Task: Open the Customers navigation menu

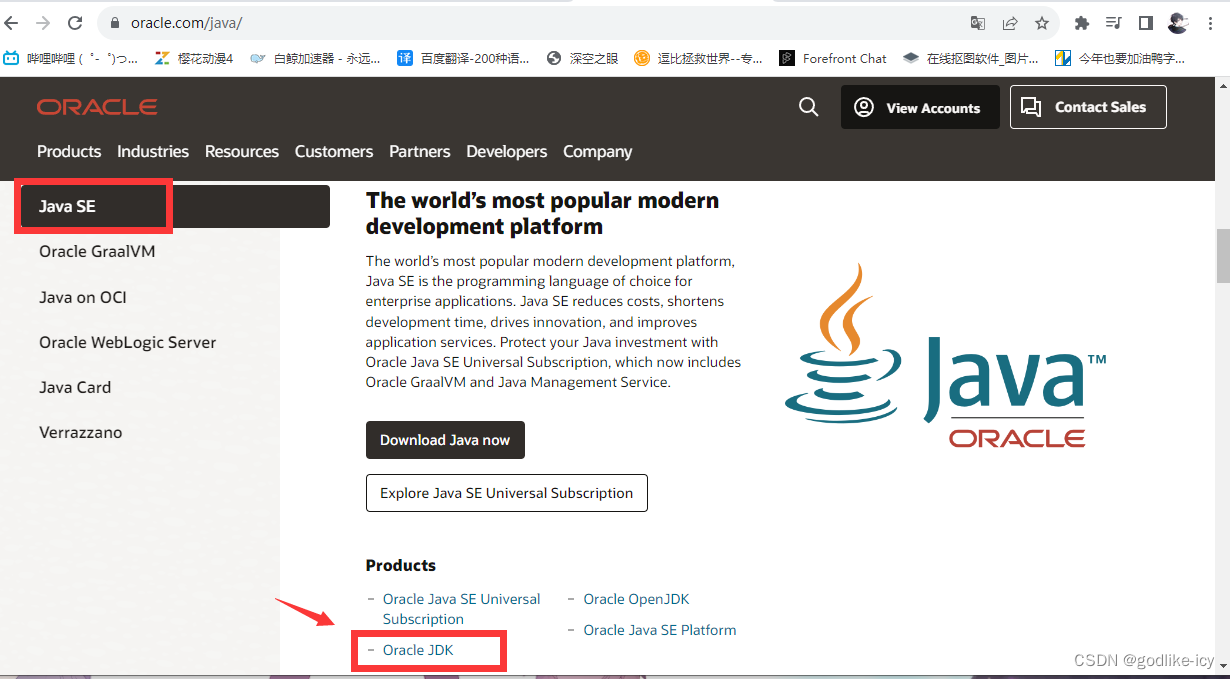Action: tap(334, 151)
